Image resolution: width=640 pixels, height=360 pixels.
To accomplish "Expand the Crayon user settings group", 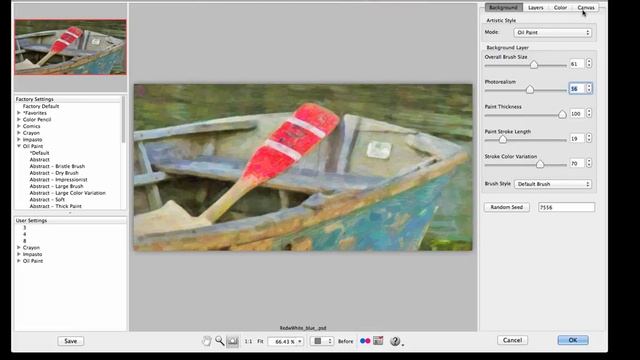I will (x=19, y=247).
